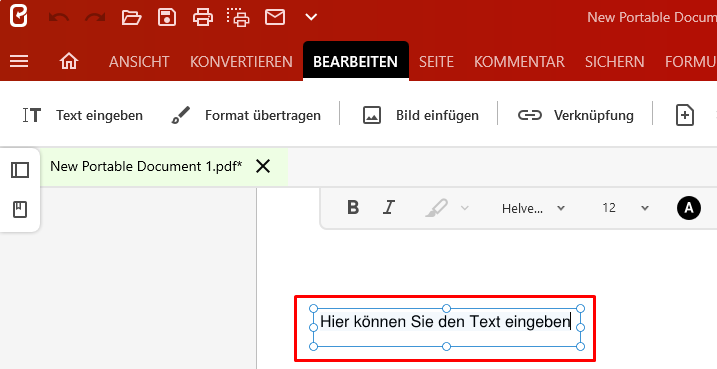Click the text box bottom-right handle
717x369 pixels.
pyautogui.click(x=580, y=347)
